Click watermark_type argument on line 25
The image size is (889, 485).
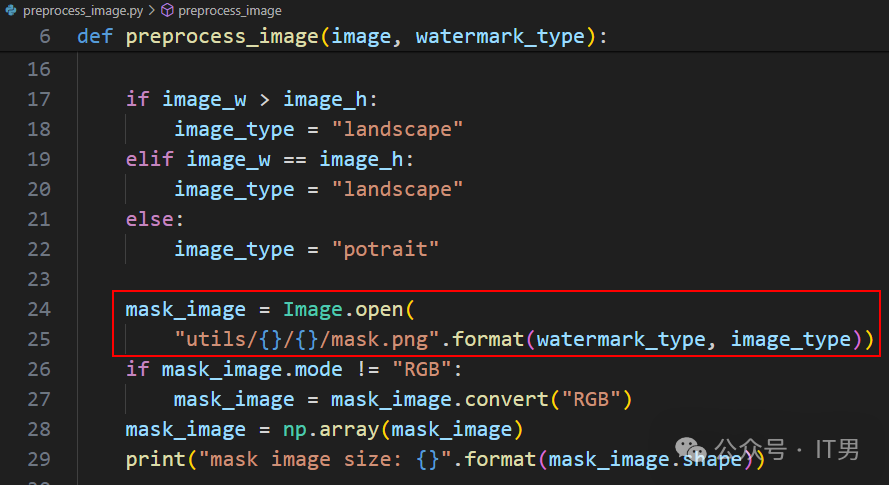[x=621, y=339]
